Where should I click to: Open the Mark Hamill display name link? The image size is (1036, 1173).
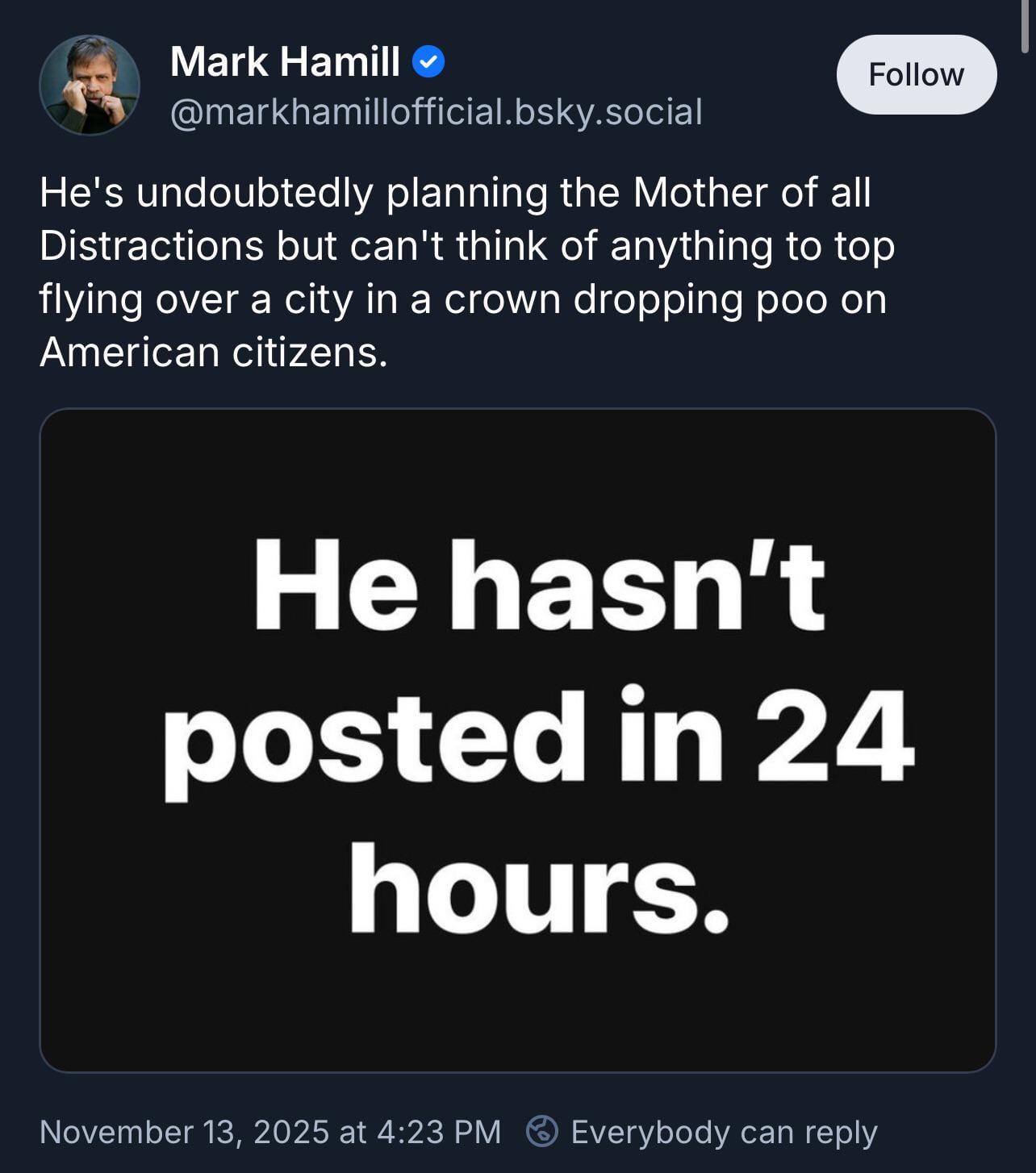point(285,62)
